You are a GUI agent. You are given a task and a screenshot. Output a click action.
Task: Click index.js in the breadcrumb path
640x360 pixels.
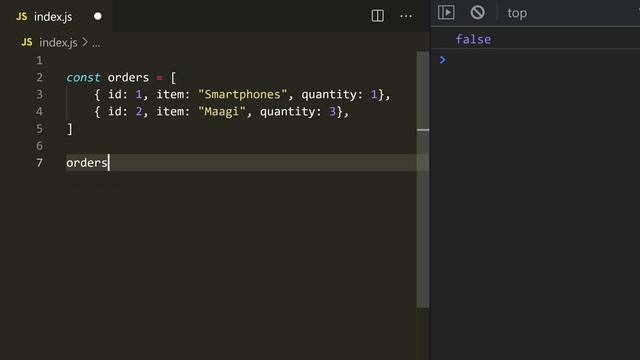click(x=58, y=42)
